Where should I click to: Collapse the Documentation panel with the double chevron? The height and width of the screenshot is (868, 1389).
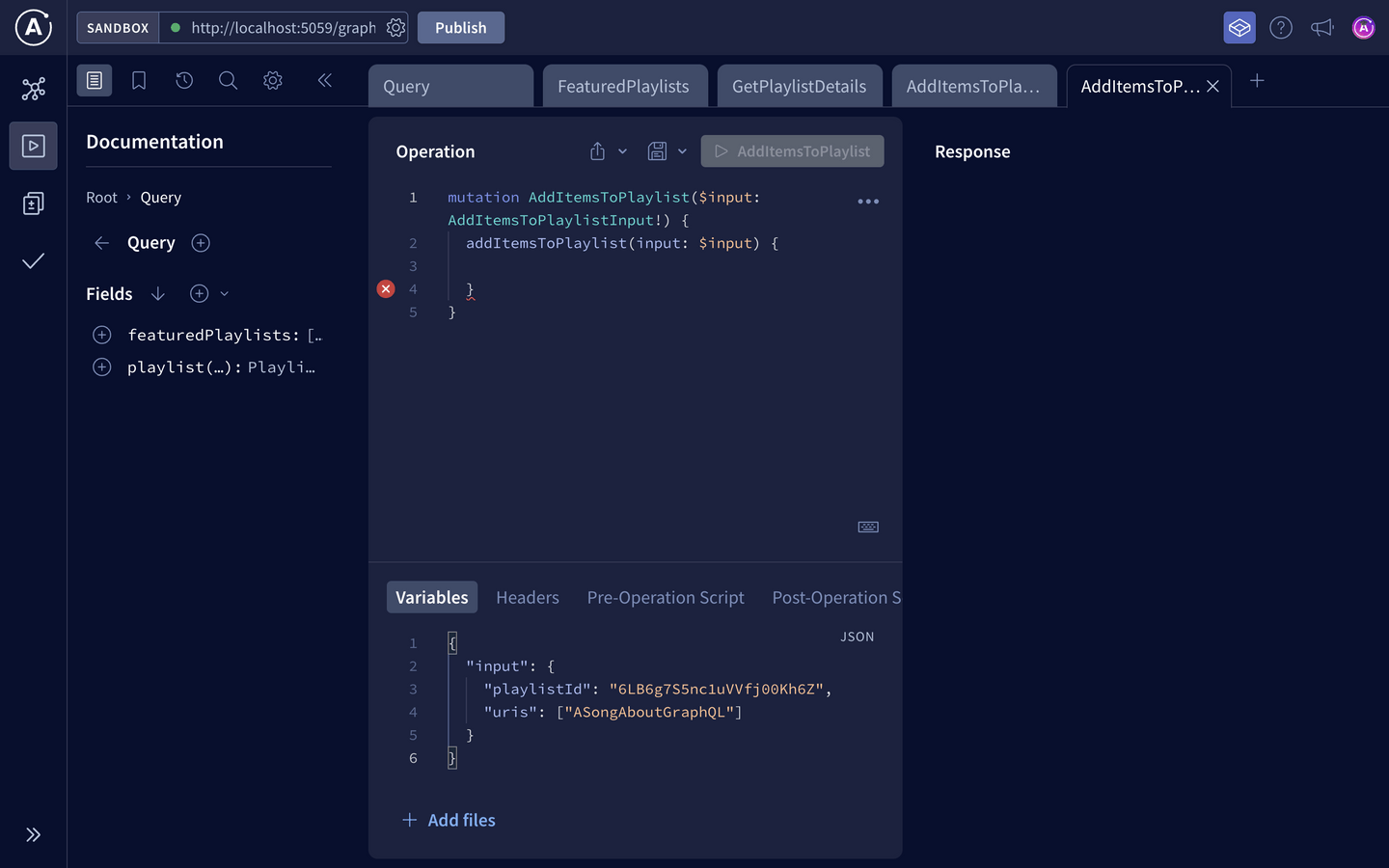pyautogui.click(x=324, y=81)
